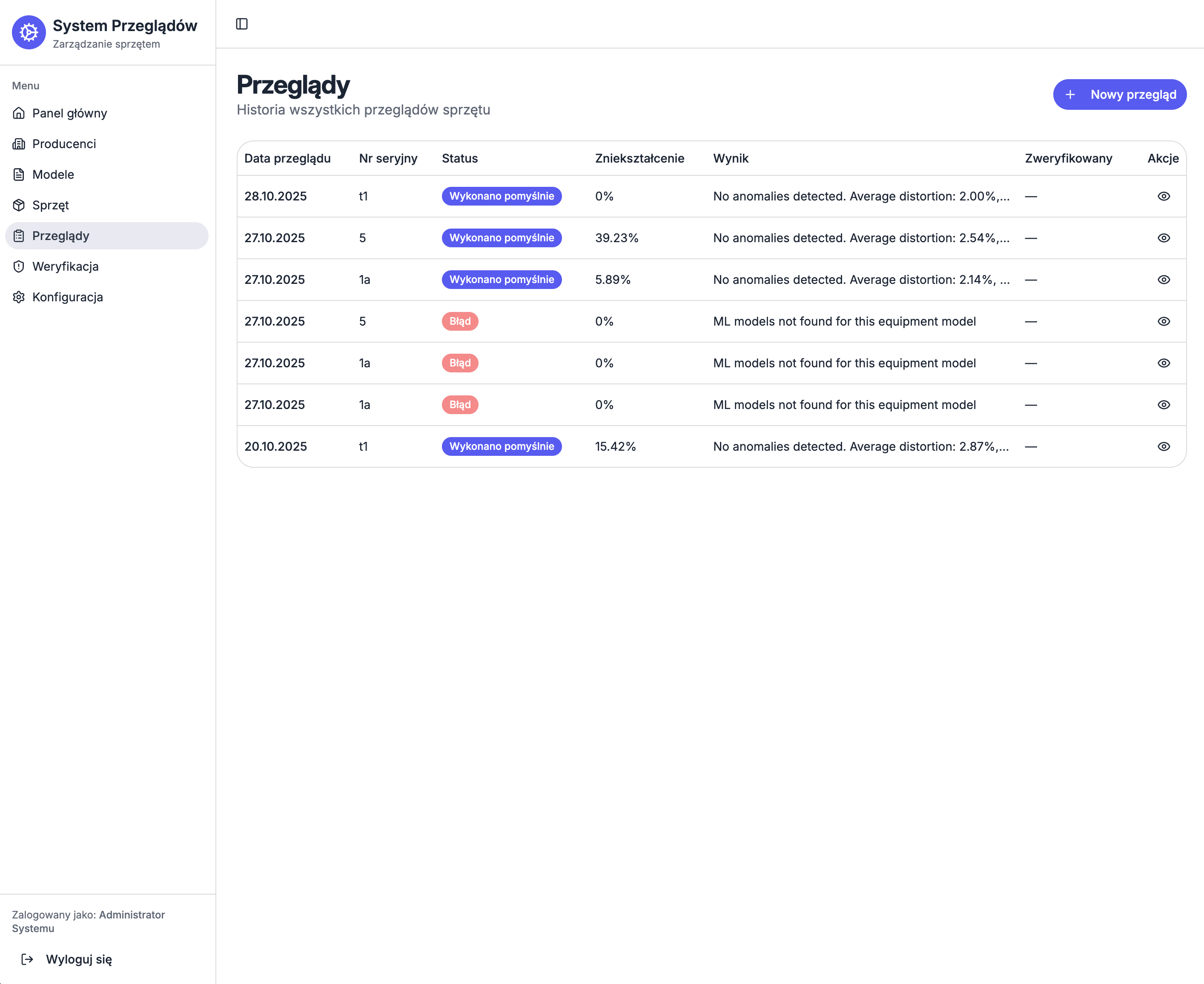Click the Sprzęt box icon in sidebar
1204x984 pixels.
[x=19, y=205]
